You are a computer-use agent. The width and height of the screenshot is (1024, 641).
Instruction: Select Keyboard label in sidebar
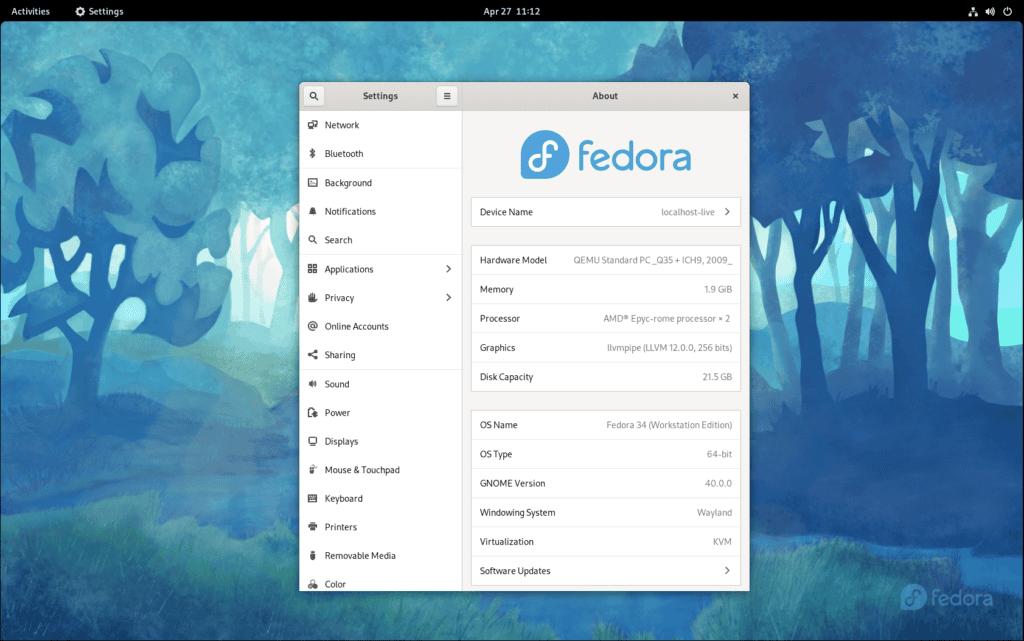tap(344, 498)
